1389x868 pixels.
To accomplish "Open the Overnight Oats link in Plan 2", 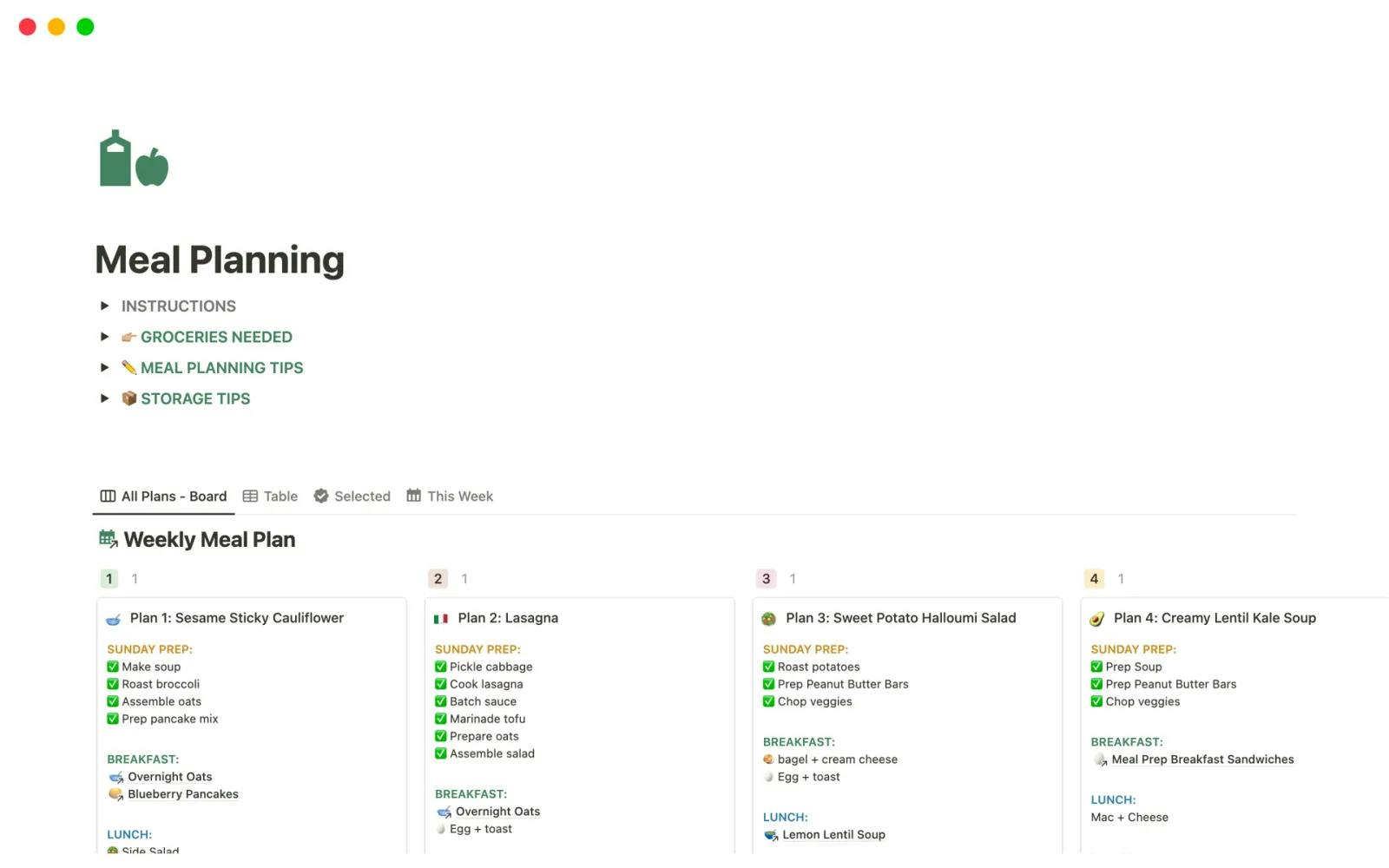I will 498,812.
